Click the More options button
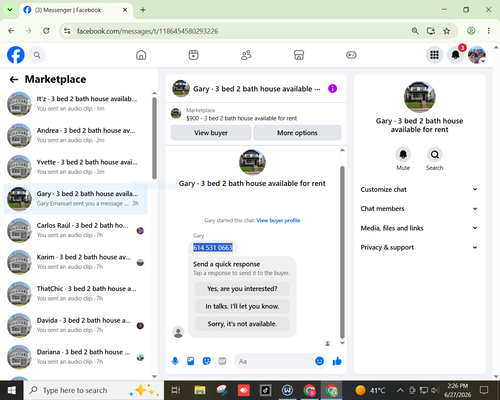Viewport: 500px width, 400px height. pyautogui.click(x=297, y=133)
